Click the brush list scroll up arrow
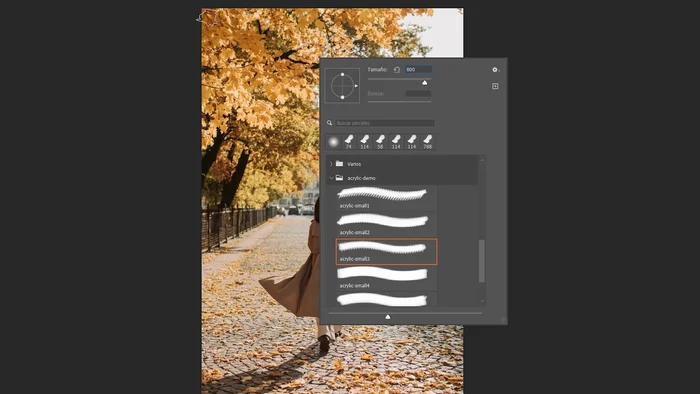 click(x=482, y=160)
